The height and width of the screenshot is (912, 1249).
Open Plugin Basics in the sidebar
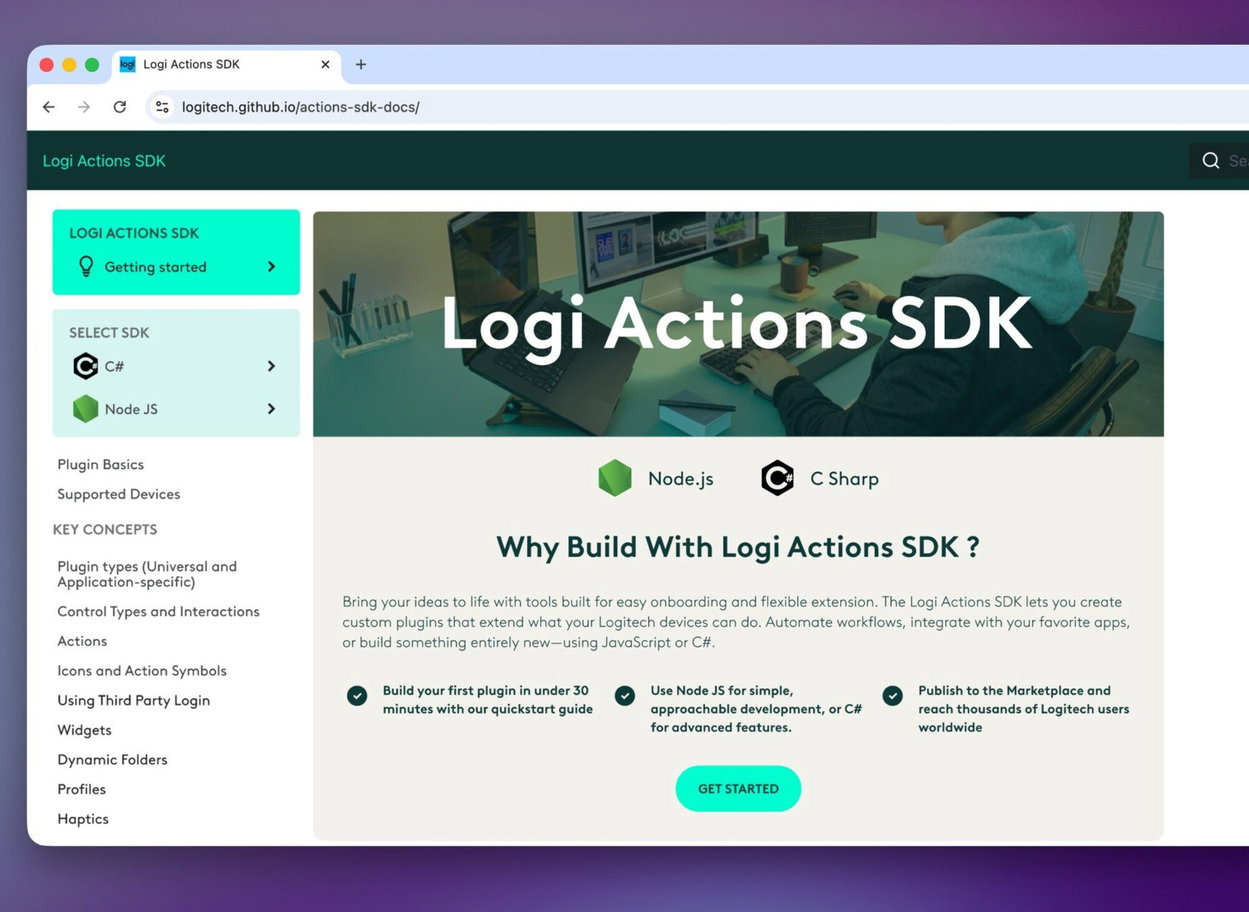[x=101, y=465]
